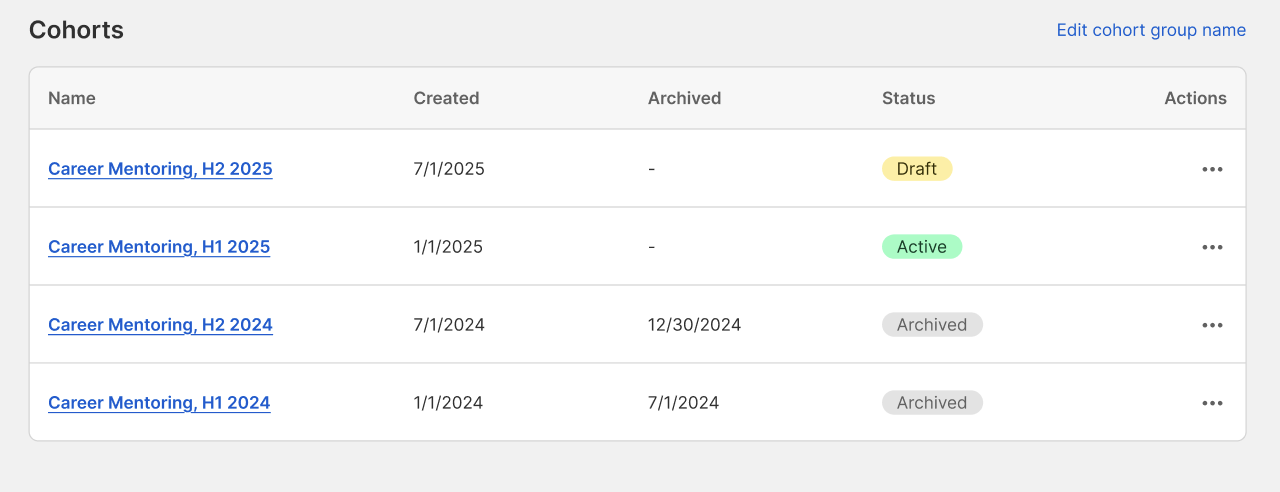The width and height of the screenshot is (1280, 492).
Task: Open actions menu for Career Mentoring, H1 2024
Action: tap(1212, 403)
